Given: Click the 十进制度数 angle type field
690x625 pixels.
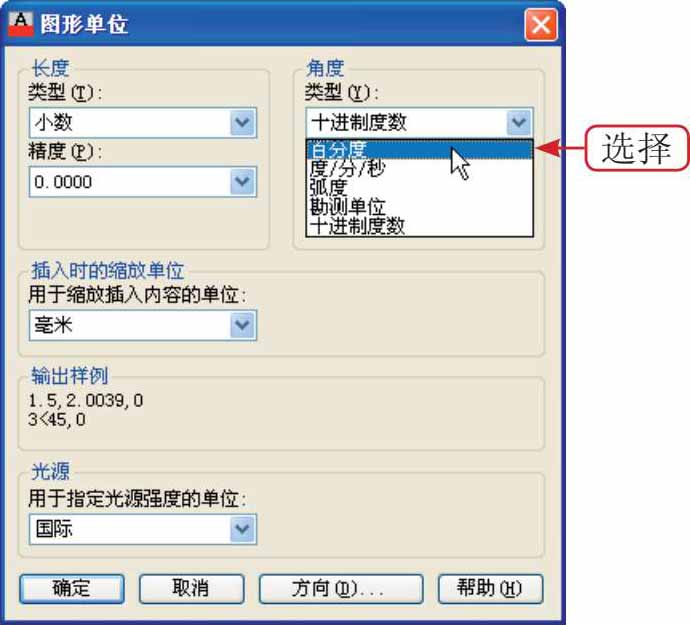Looking at the screenshot, I should click(x=419, y=122).
